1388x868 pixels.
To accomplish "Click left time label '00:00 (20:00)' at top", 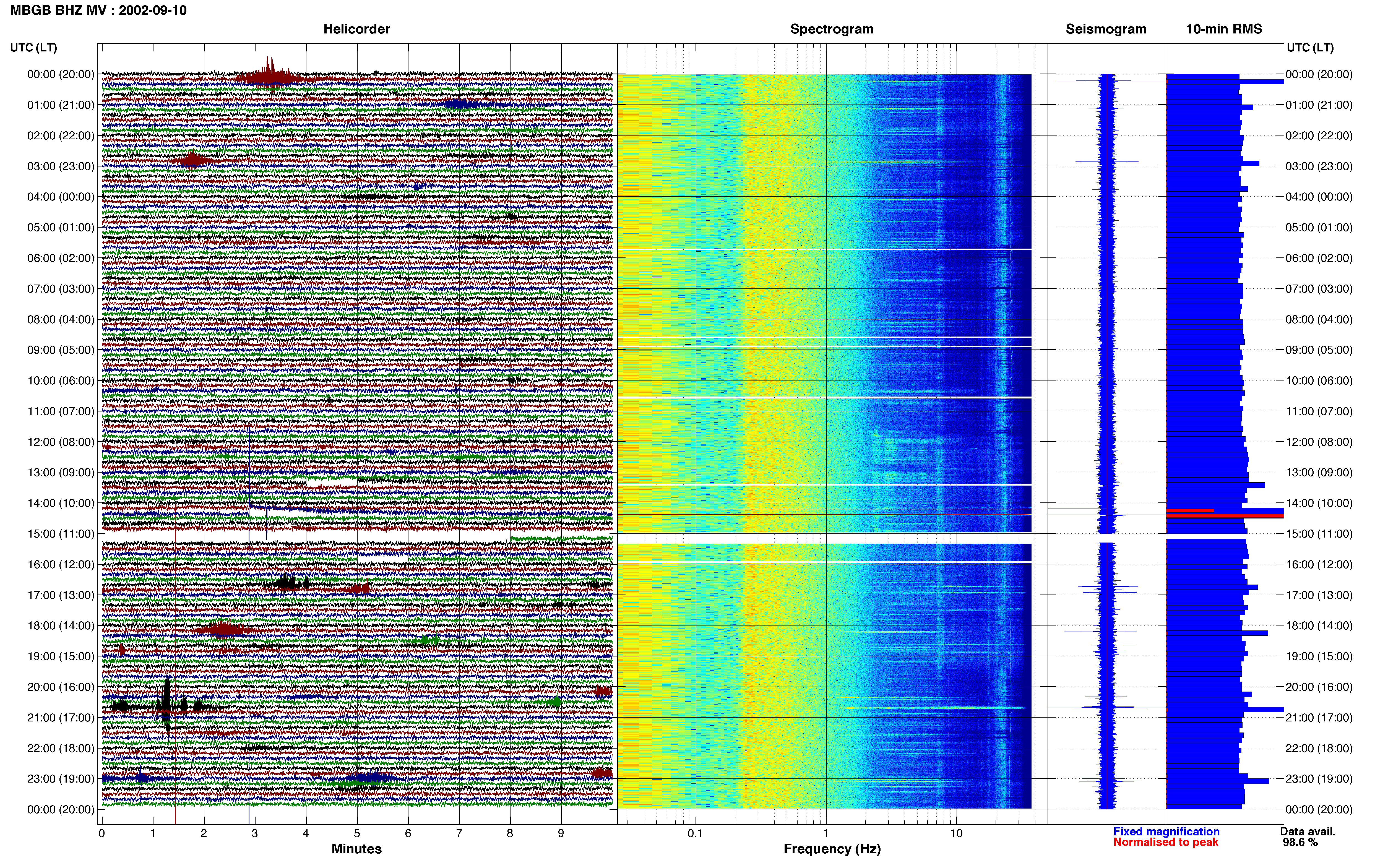I will [61, 74].
